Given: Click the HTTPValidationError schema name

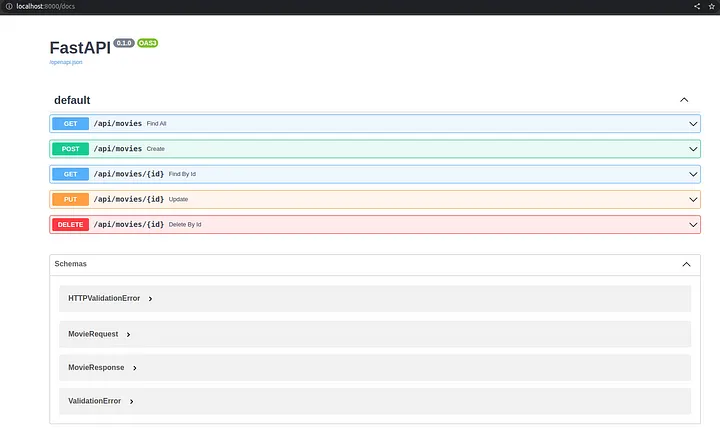Looking at the screenshot, I should [x=104, y=298].
